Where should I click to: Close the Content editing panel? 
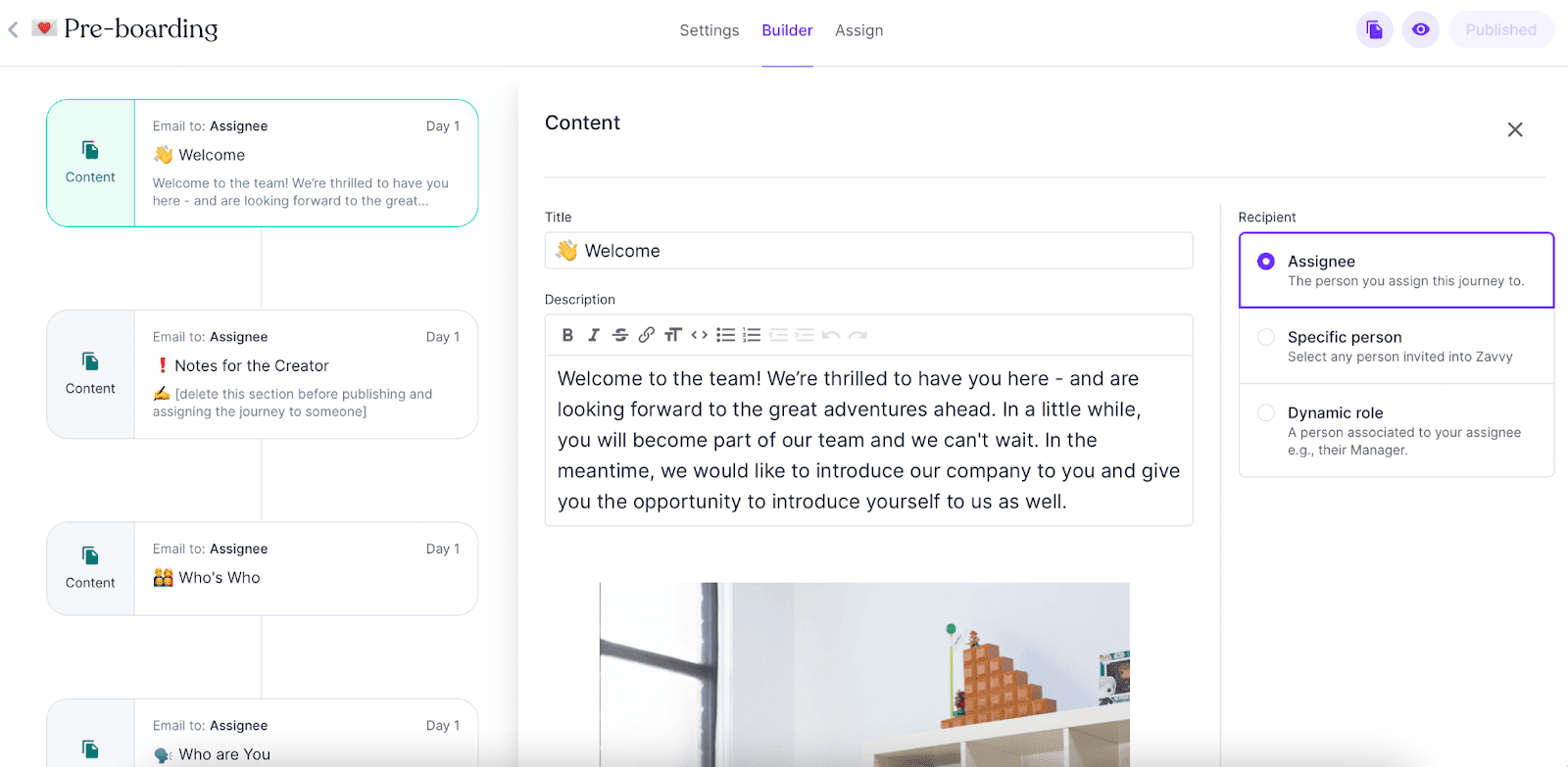point(1514,128)
